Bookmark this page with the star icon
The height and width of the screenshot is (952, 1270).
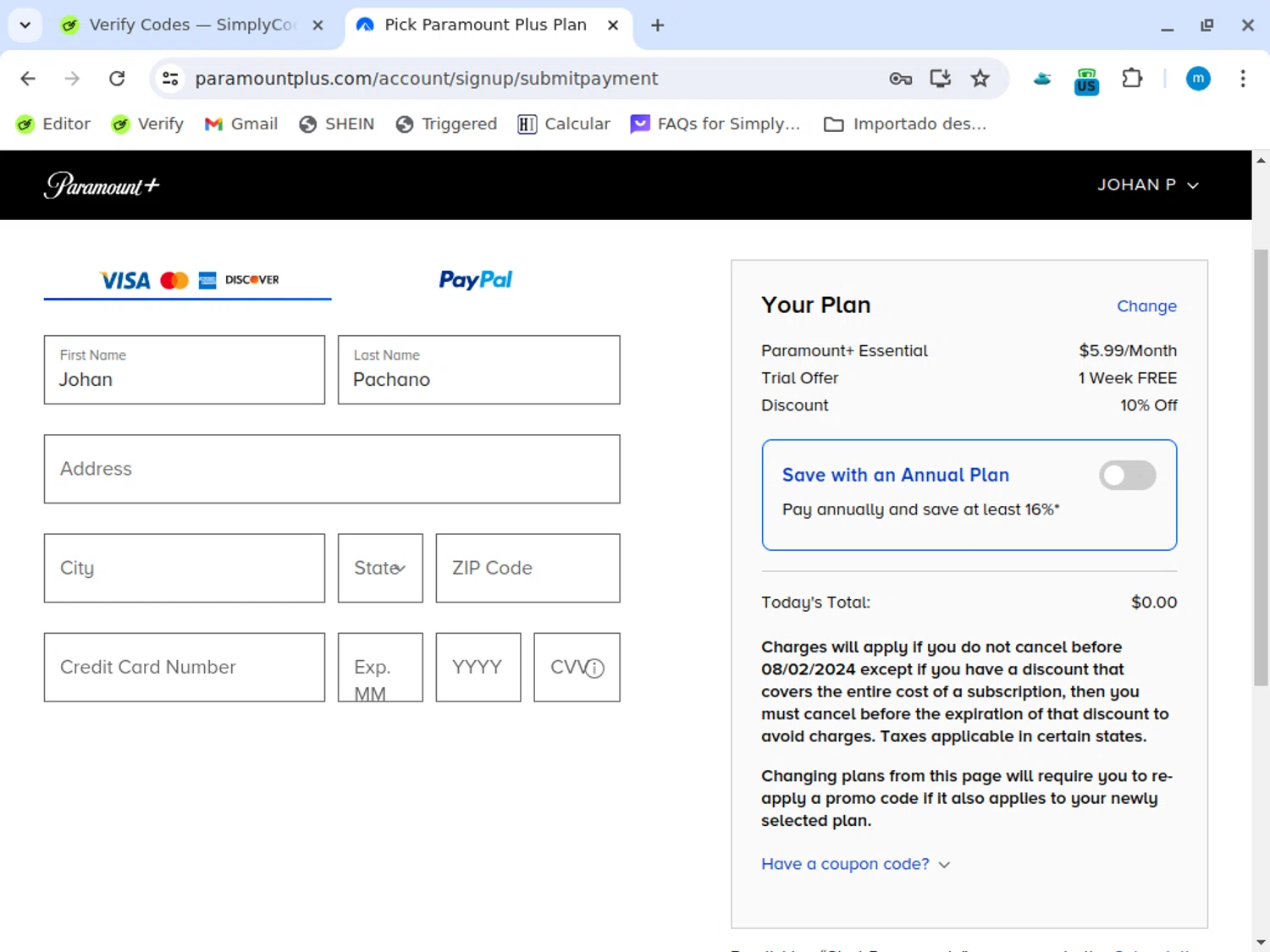point(980,79)
